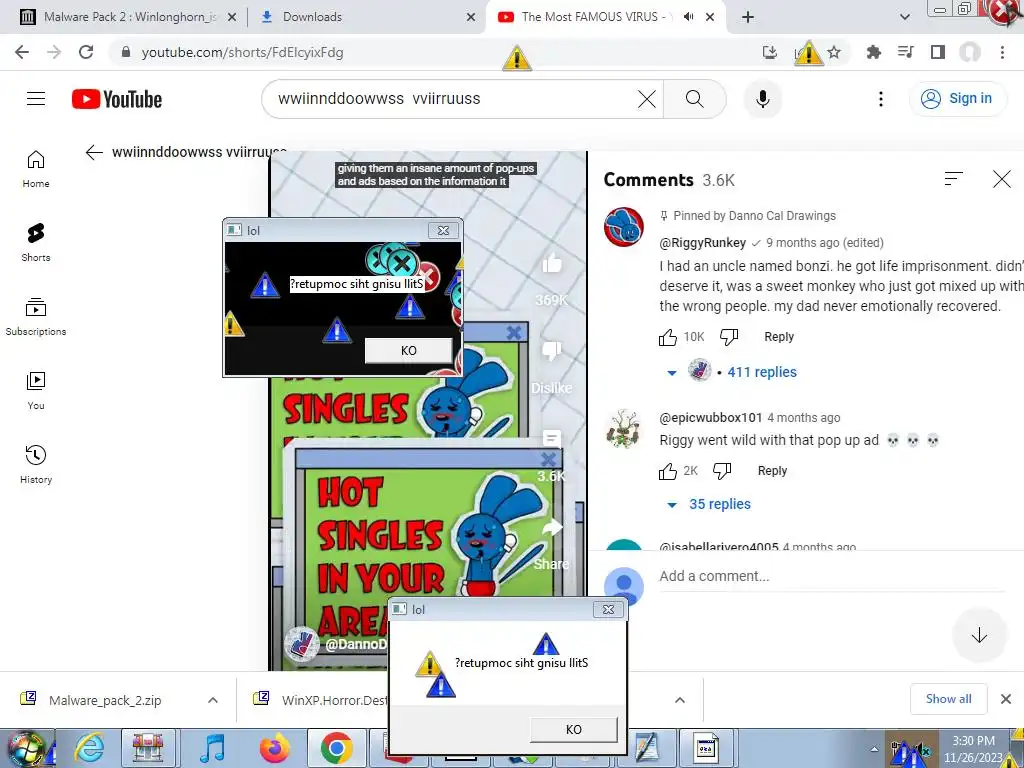Open YouTube settings three-dot menu

click(880, 99)
